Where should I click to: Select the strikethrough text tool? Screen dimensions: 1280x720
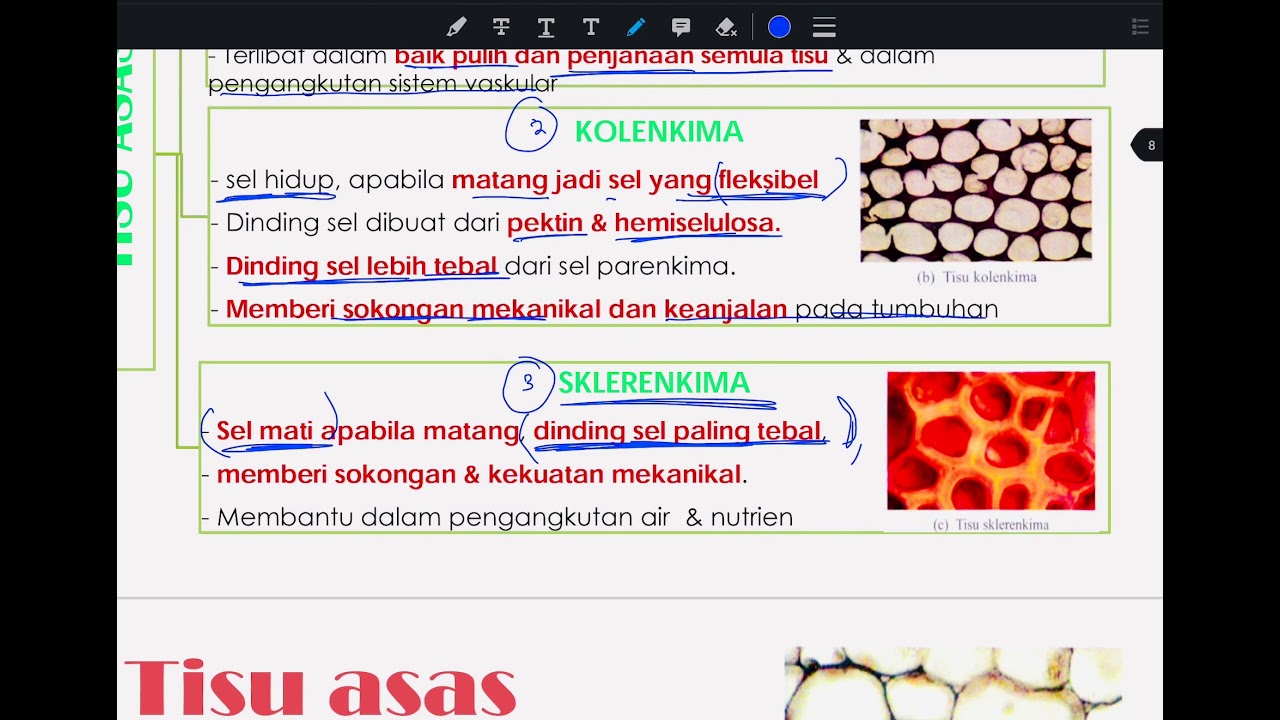[501, 27]
